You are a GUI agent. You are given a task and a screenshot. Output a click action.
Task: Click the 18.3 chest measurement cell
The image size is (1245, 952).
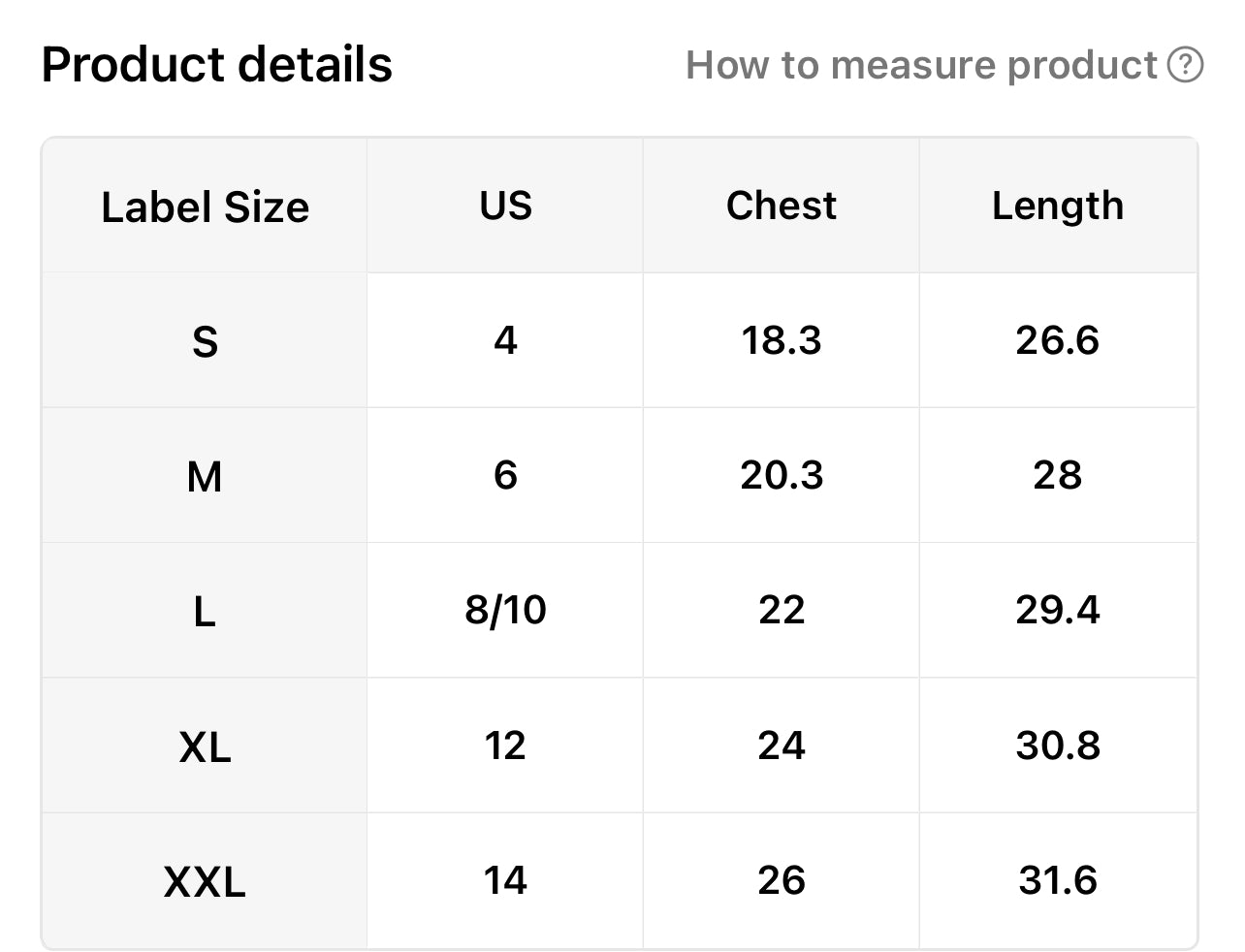click(781, 340)
